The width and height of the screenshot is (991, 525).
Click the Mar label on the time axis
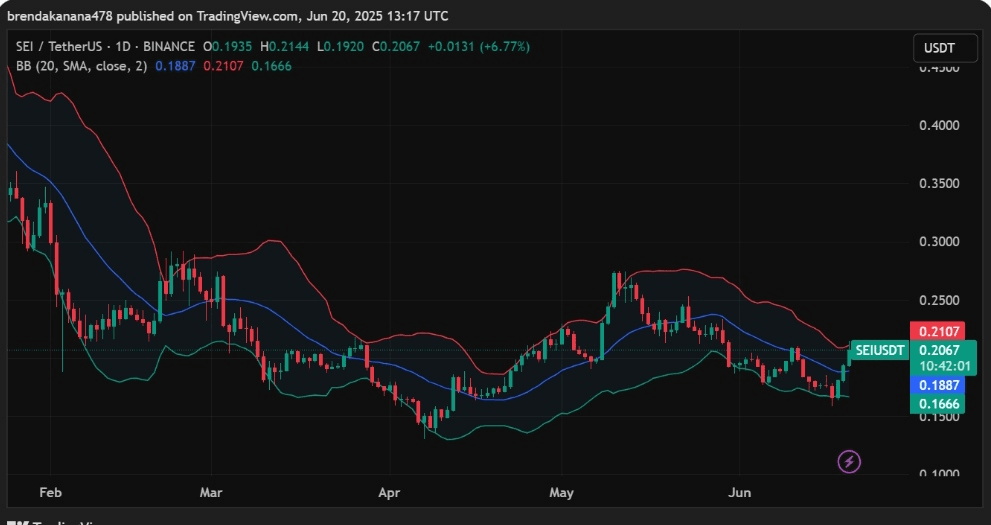(x=211, y=493)
